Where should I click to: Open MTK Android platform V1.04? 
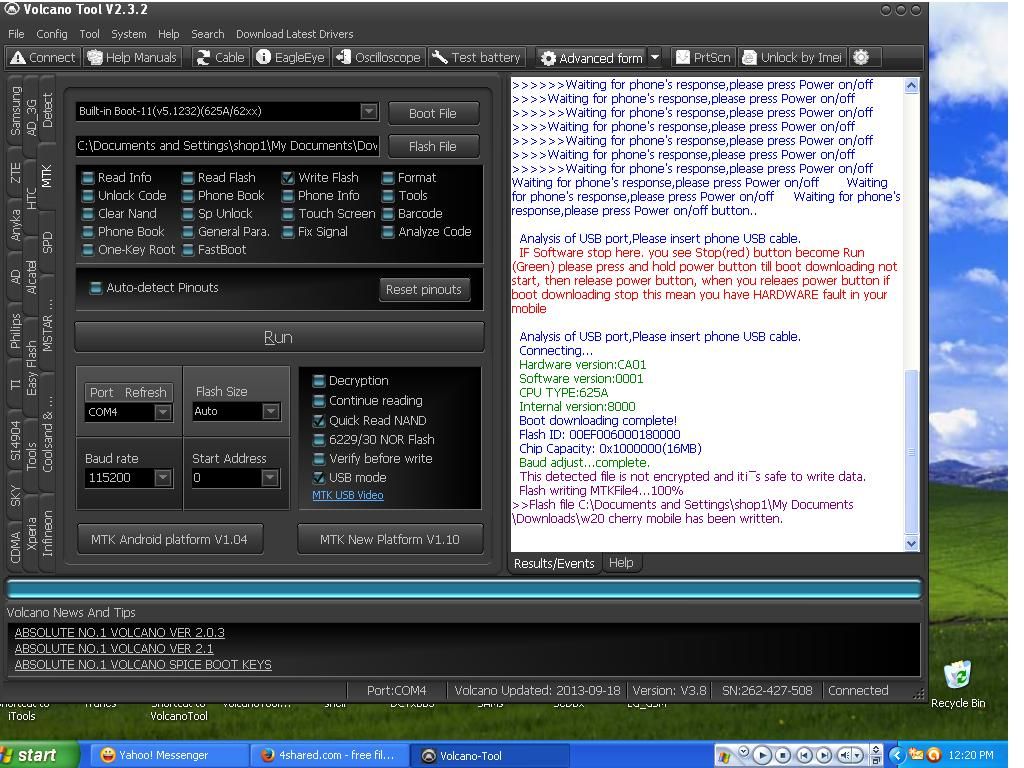pyautogui.click(x=169, y=539)
